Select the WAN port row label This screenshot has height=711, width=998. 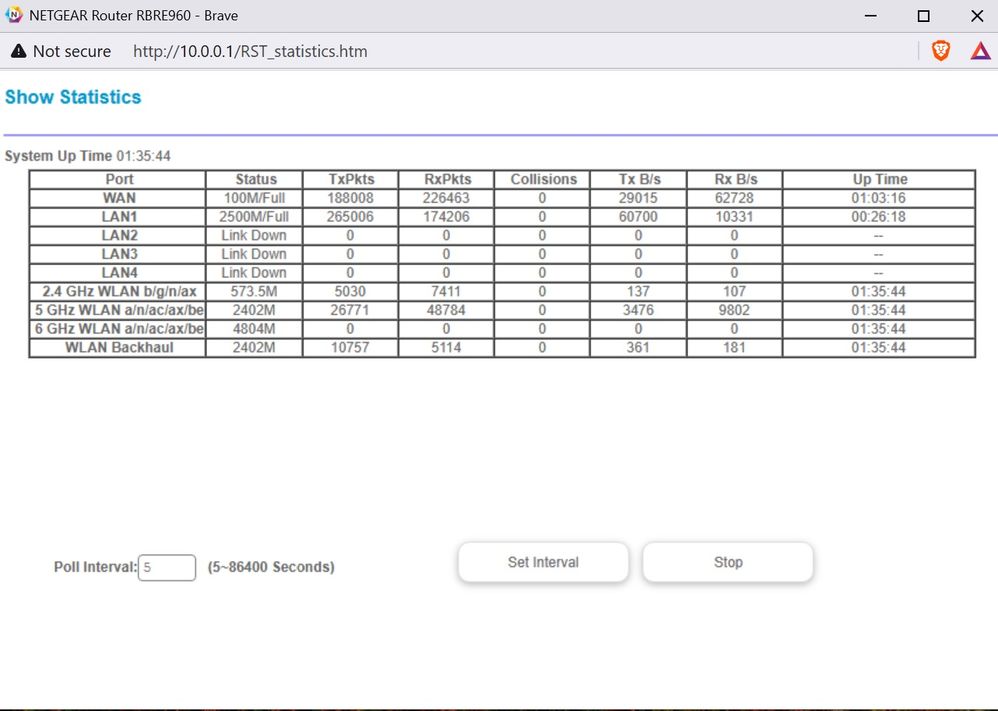point(119,198)
